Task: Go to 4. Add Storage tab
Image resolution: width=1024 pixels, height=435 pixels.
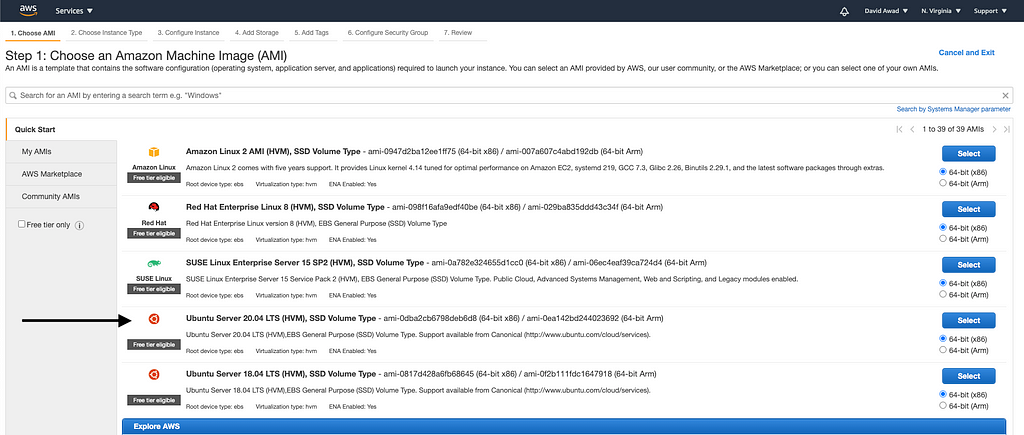Action: tap(257, 33)
